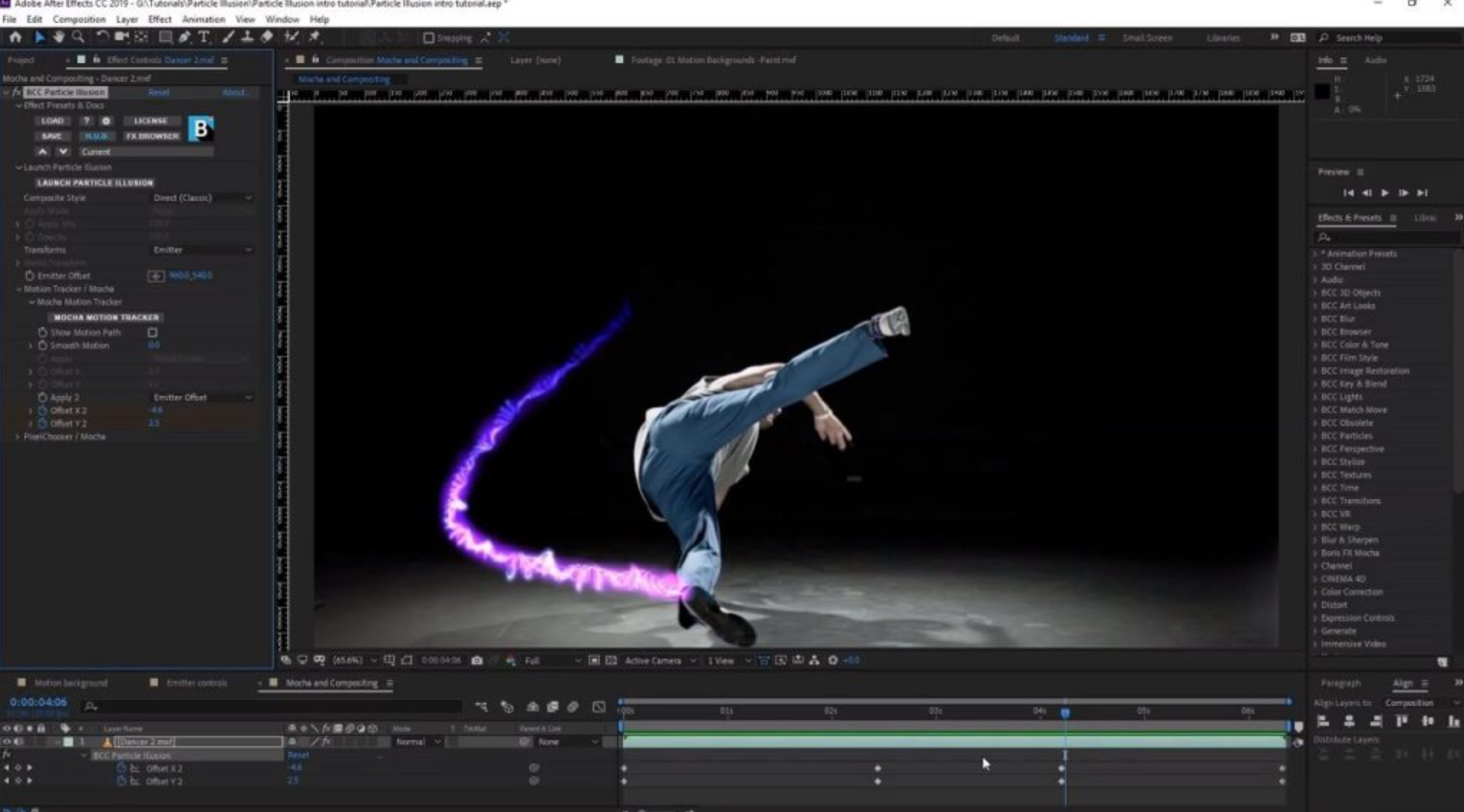Click the question mark help icon beside LOAD
This screenshot has height=812, width=1464.
tap(86, 121)
